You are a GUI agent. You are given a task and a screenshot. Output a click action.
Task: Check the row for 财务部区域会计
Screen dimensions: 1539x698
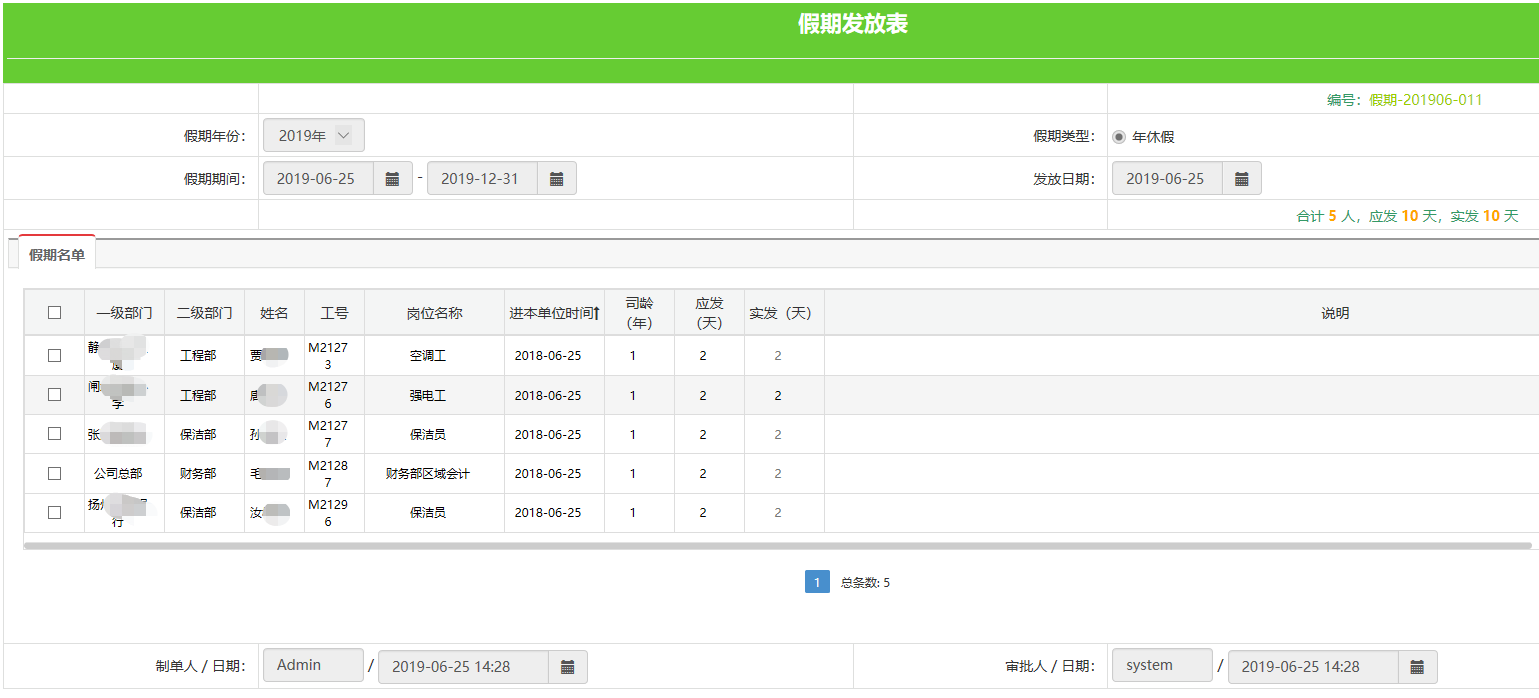pos(54,473)
